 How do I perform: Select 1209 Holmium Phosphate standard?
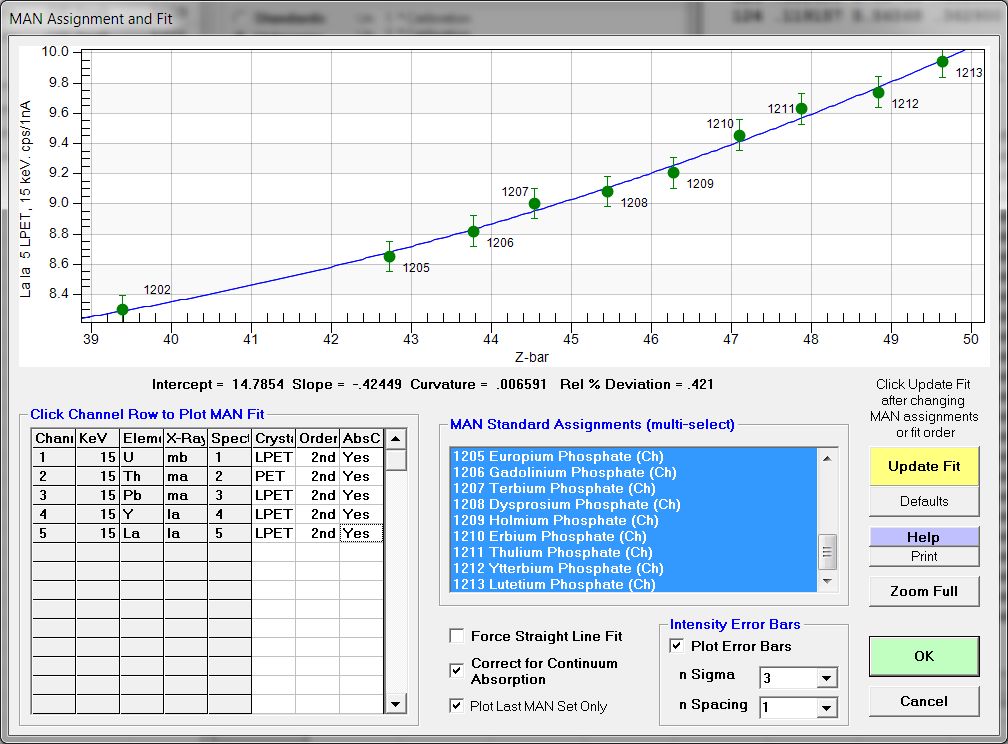coord(555,520)
